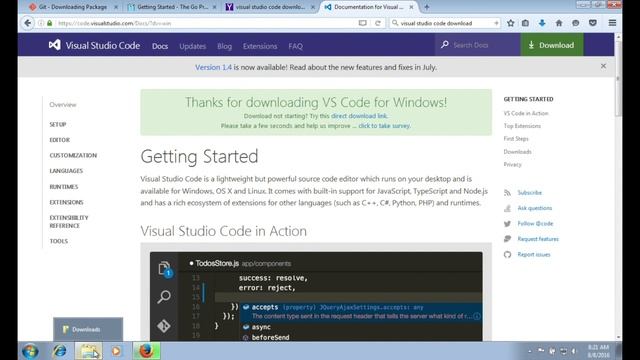
Task: Click the click to take survey link
Action: tap(384, 126)
